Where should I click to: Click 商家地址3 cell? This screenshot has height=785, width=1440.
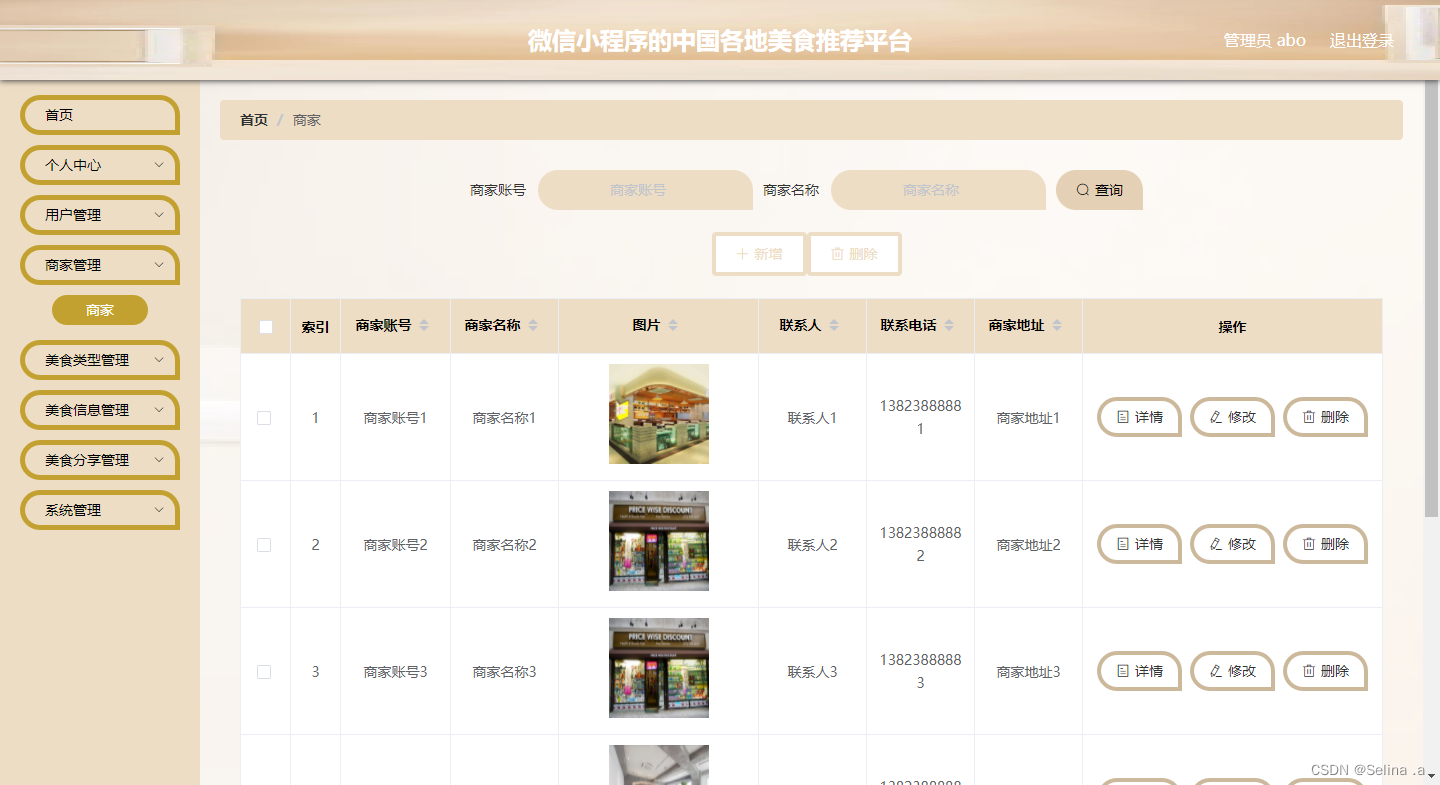(1028, 672)
